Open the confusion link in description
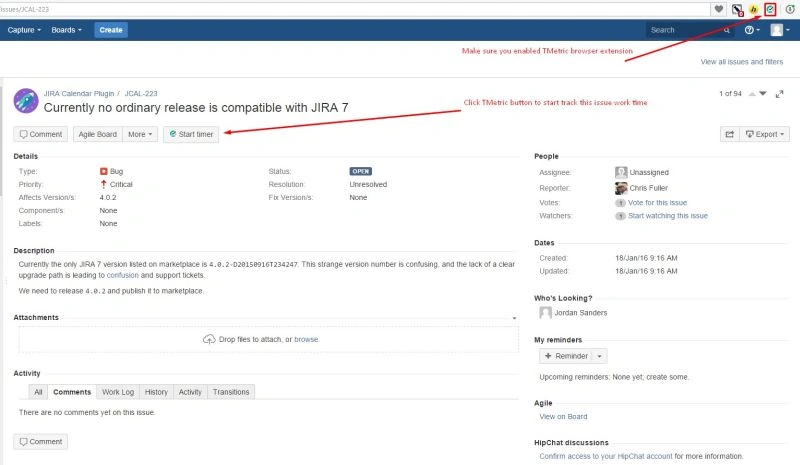The height and width of the screenshot is (465, 800). click(x=122, y=275)
